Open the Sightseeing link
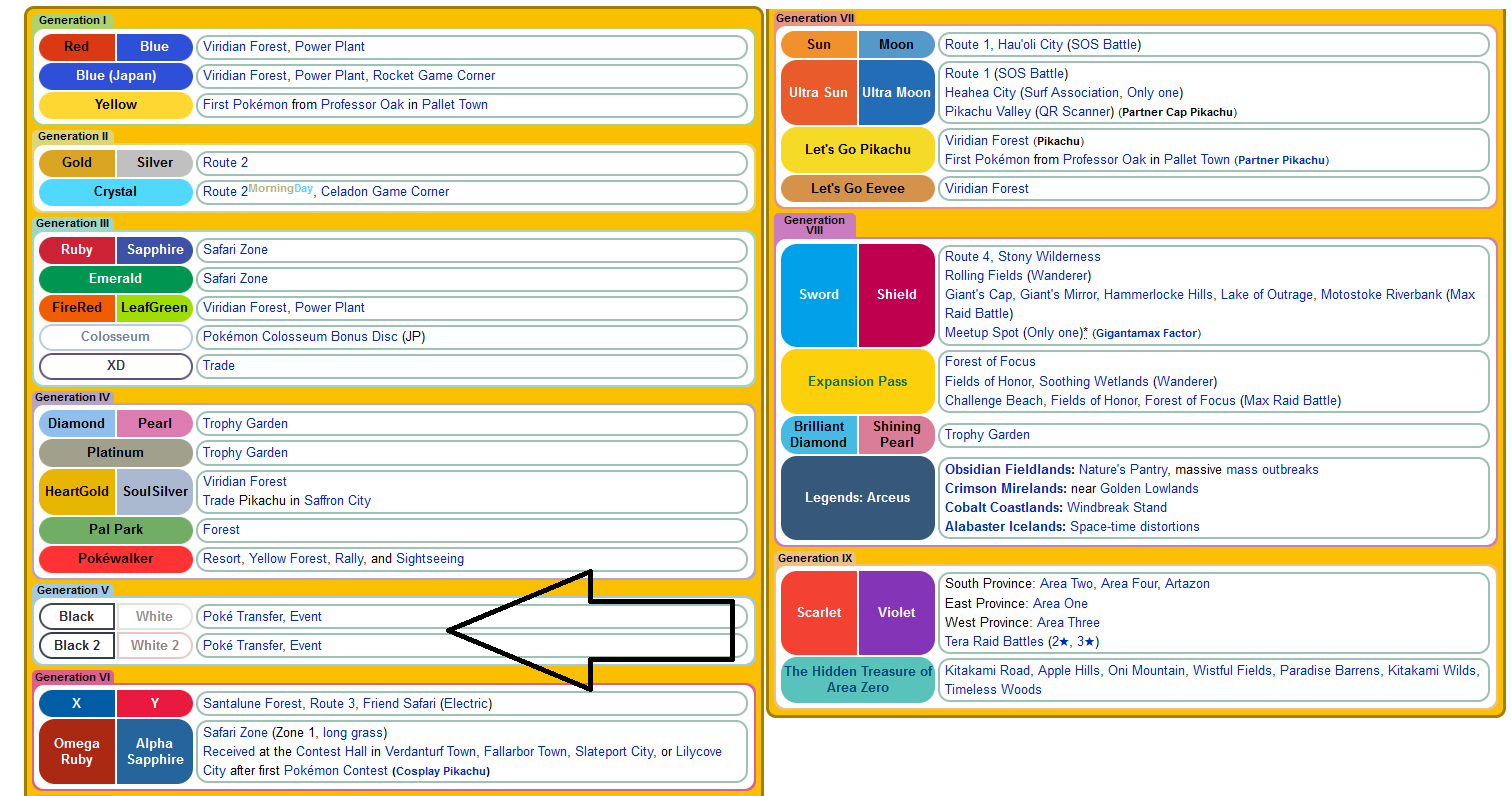The height and width of the screenshot is (796, 1511). 430,559
